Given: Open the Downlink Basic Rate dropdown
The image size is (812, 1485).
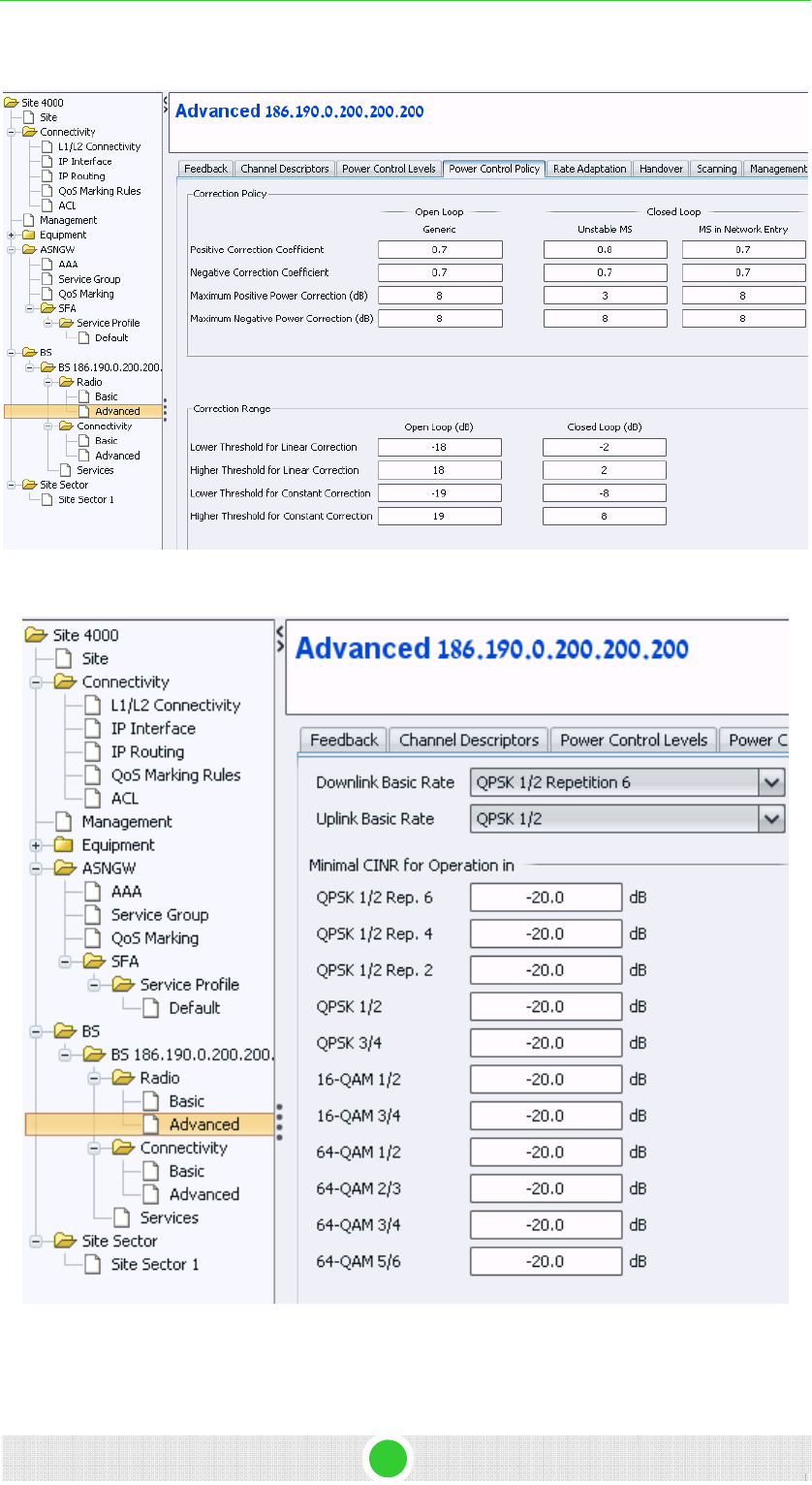Looking at the screenshot, I should (772, 782).
